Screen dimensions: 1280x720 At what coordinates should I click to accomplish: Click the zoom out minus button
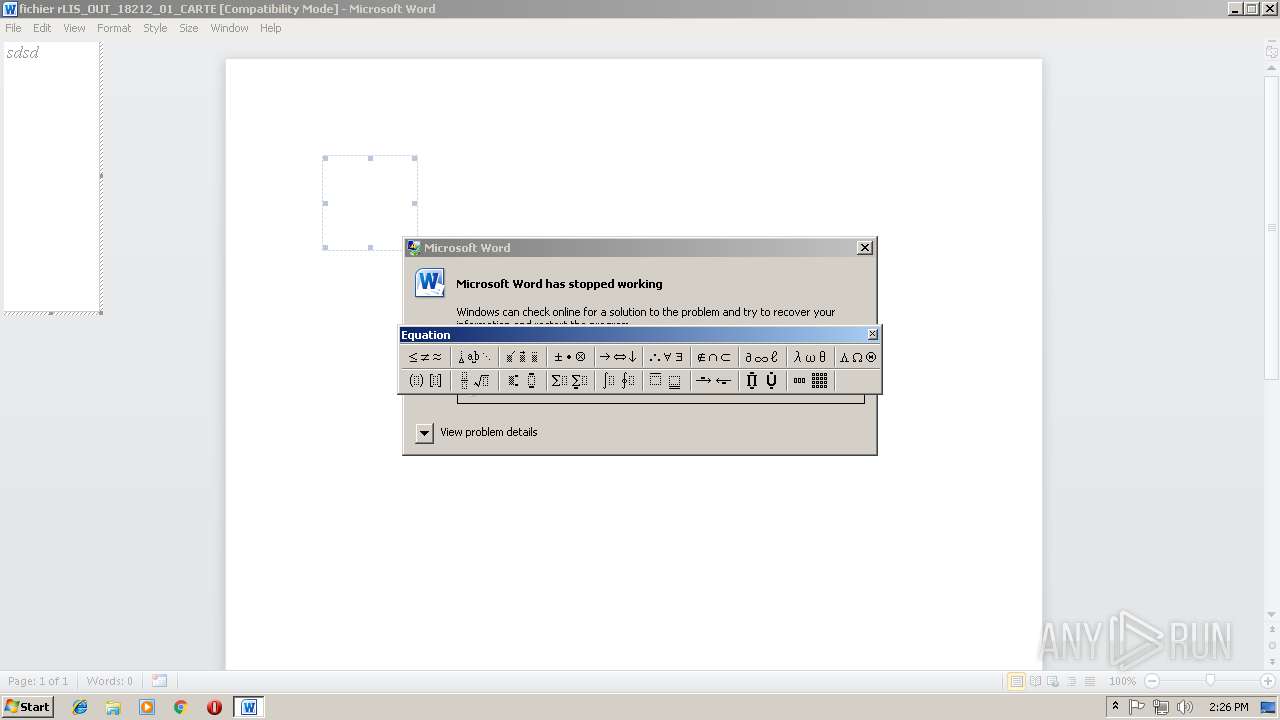(x=1152, y=681)
